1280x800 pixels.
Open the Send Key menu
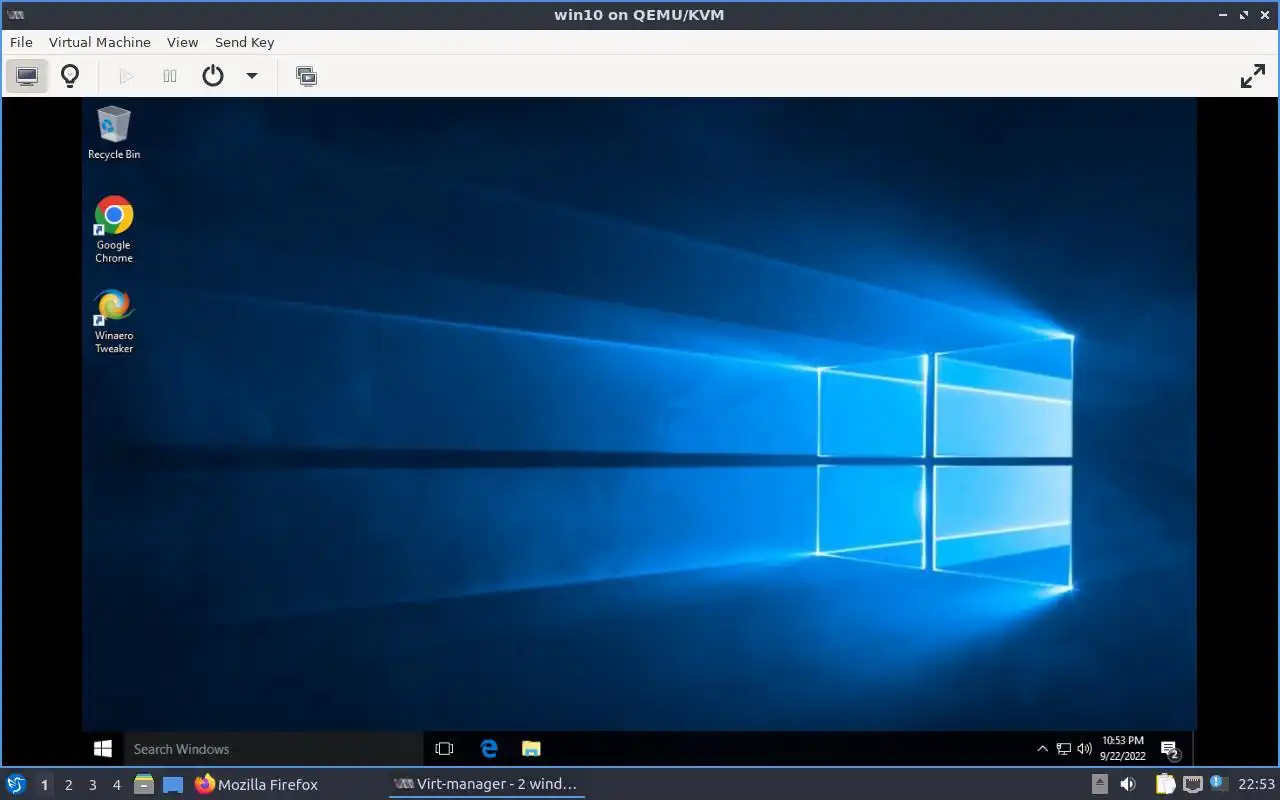click(x=244, y=42)
